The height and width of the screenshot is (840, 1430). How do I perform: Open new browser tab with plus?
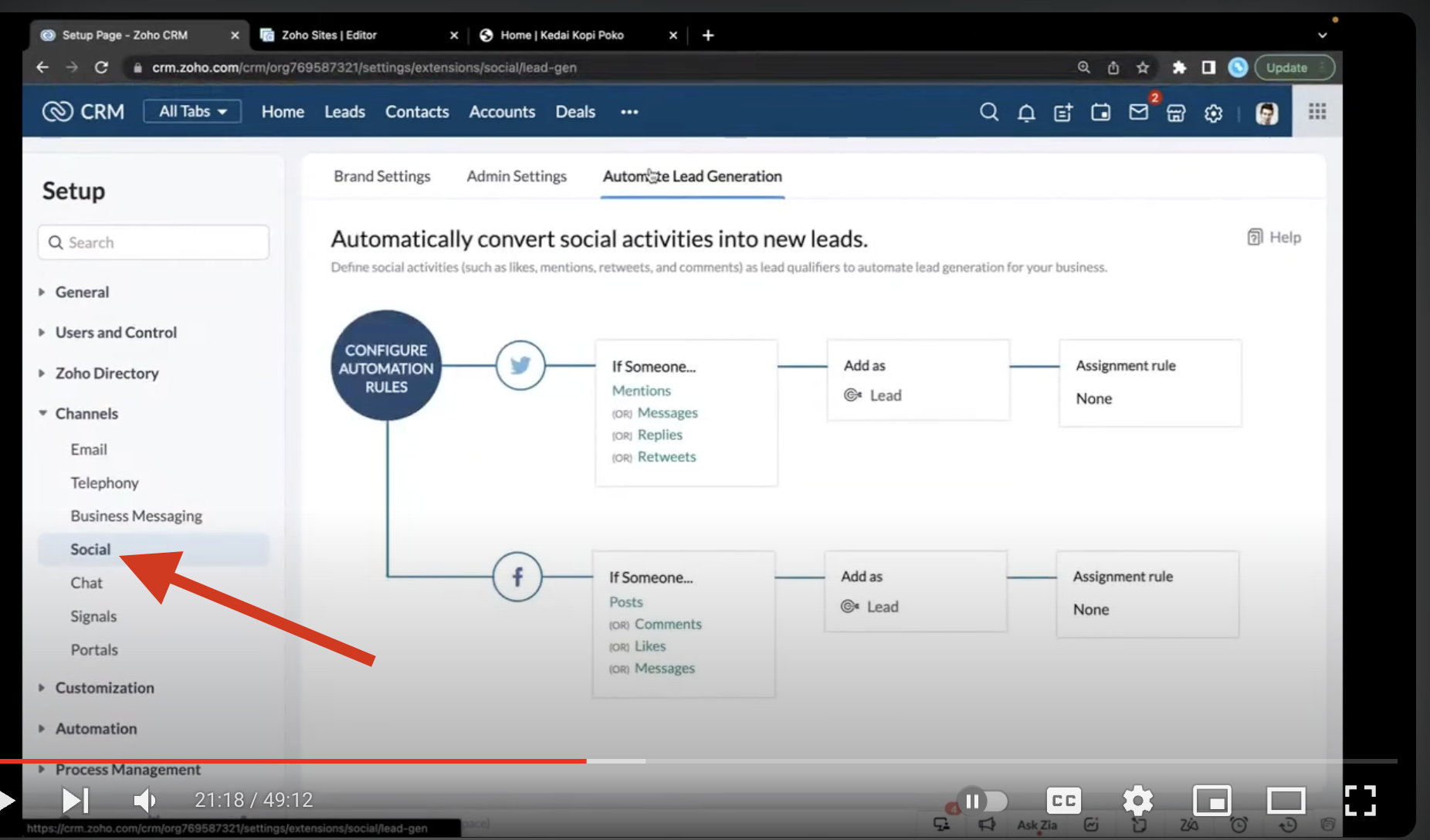(x=708, y=36)
